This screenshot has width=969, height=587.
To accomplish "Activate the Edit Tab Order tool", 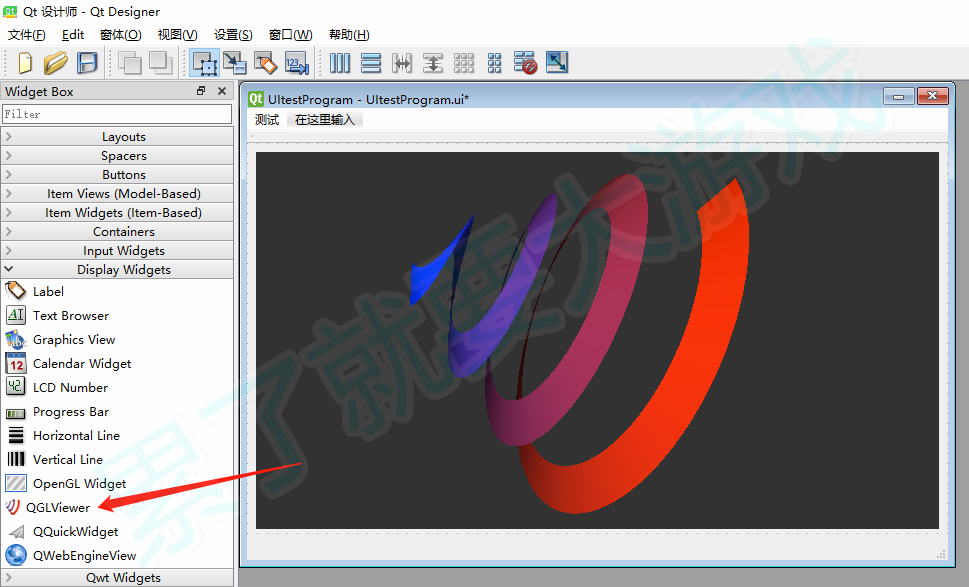I will (295, 62).
